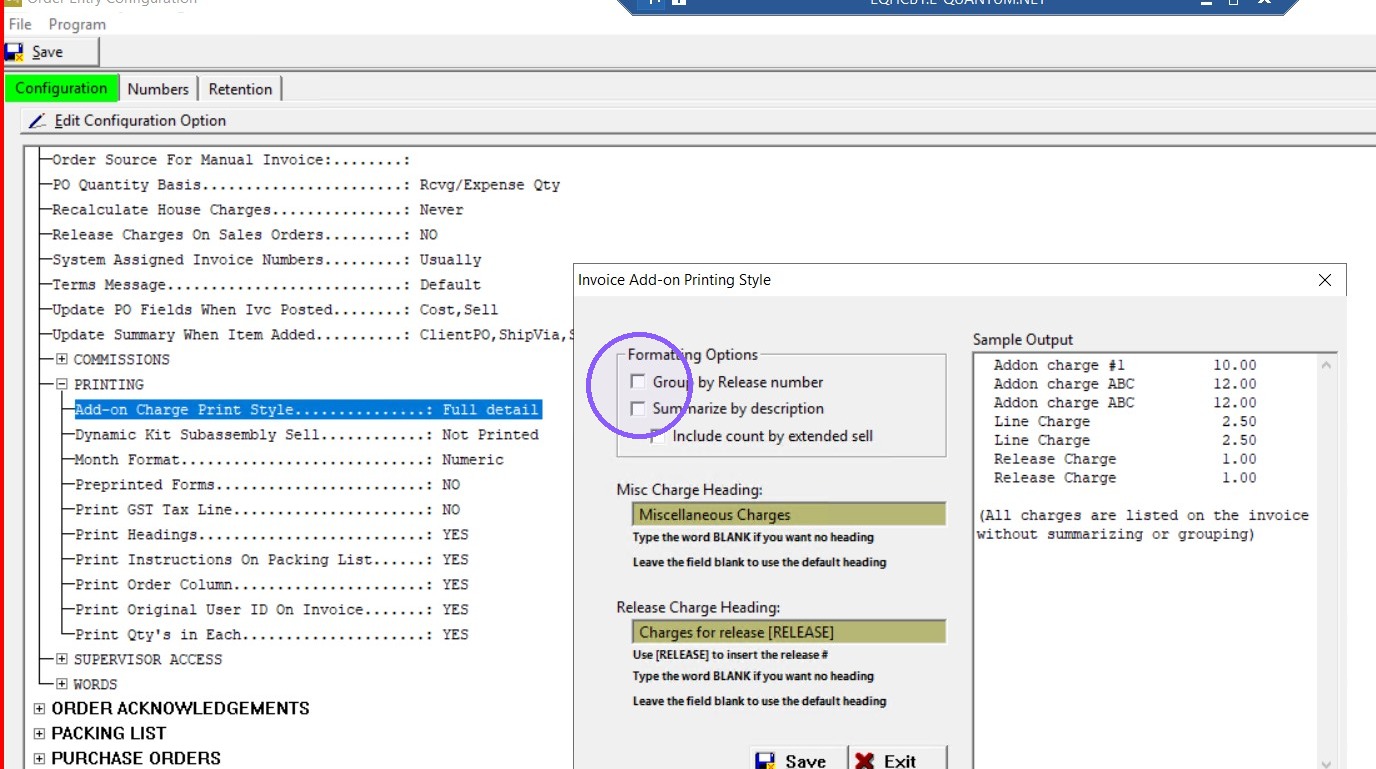The height and width of the screenshot is (769, 1376).
Task: Click the Save floppy disk icon in toolbar
Action: coord(14,52)
